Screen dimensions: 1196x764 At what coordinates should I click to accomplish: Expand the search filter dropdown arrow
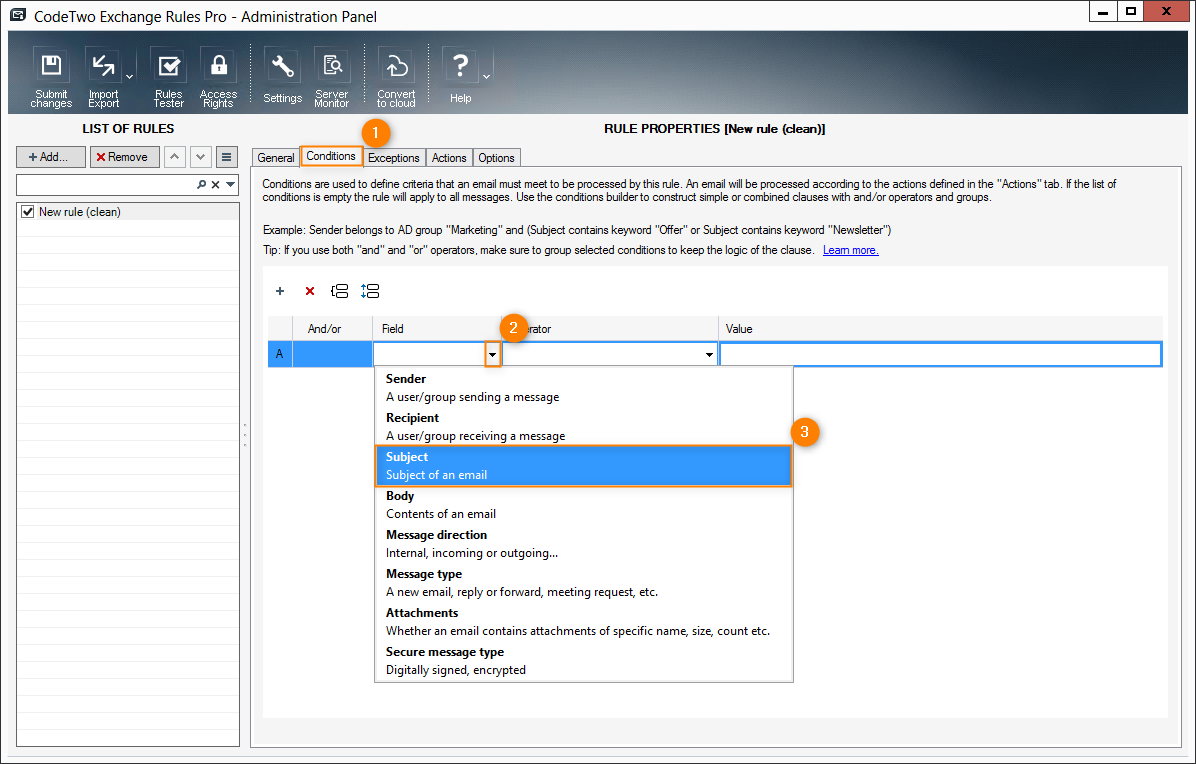pos(230,185)
